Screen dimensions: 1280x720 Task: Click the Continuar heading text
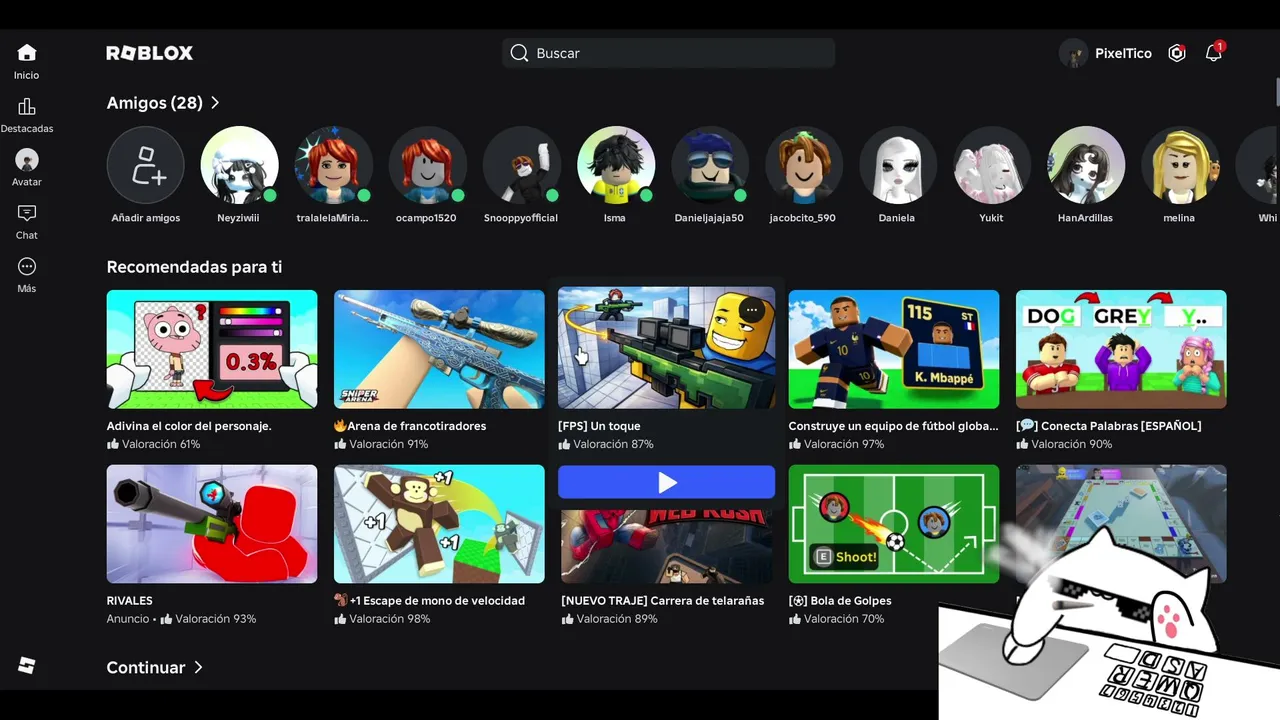146,667
